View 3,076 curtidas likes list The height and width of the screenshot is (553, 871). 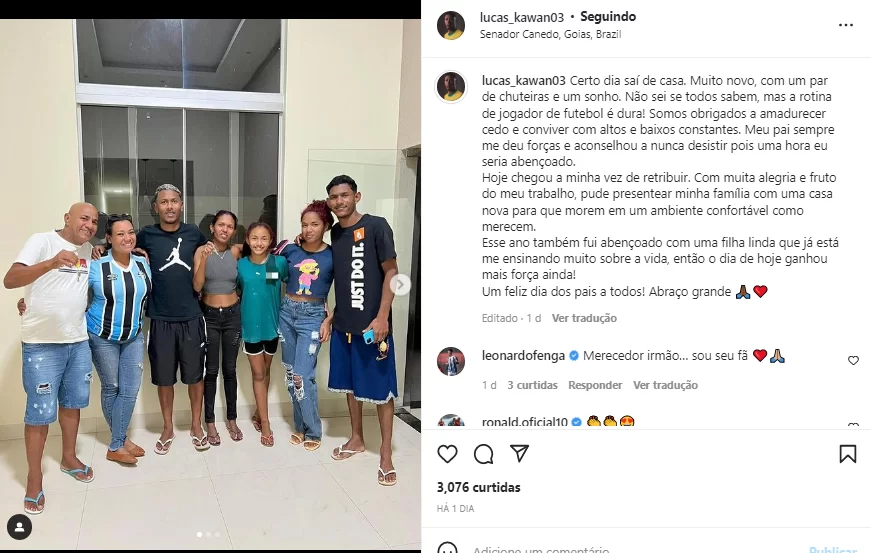479,487
